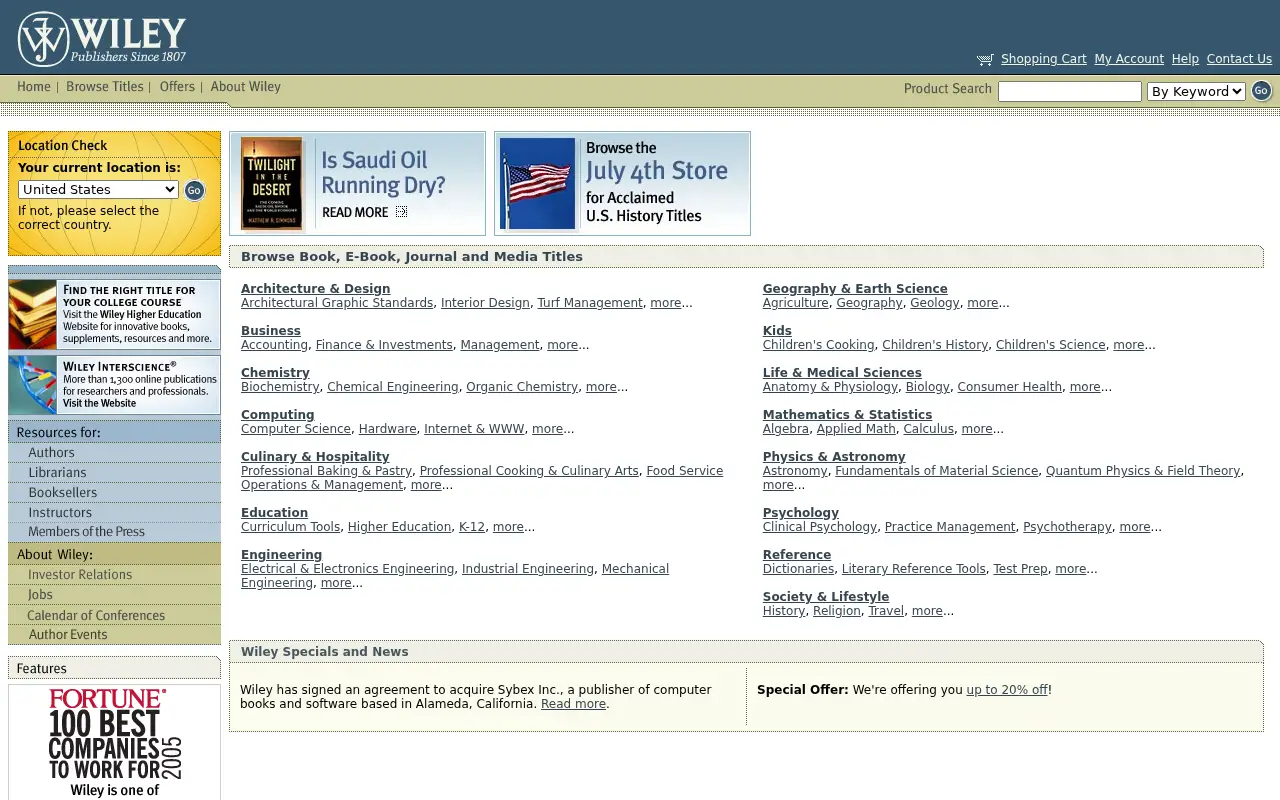
Task: Click the Go button next to Product Search
Action: [1261, 91]
